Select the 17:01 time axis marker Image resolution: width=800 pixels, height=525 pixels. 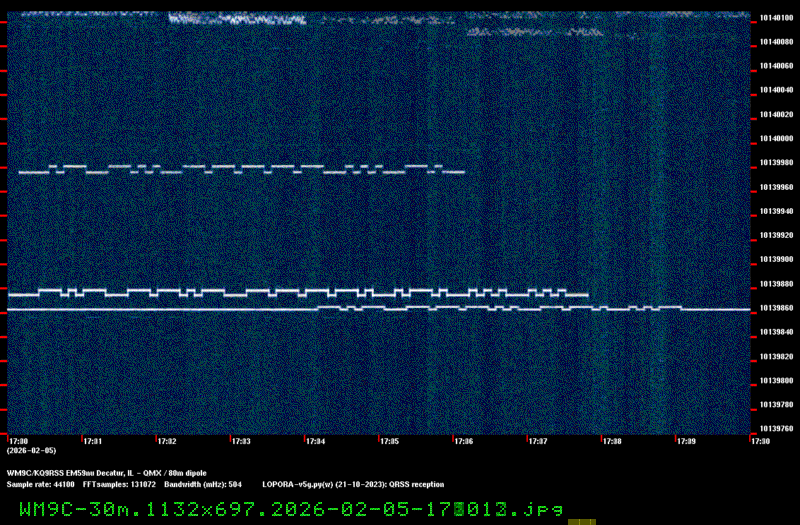coord(93,441)
